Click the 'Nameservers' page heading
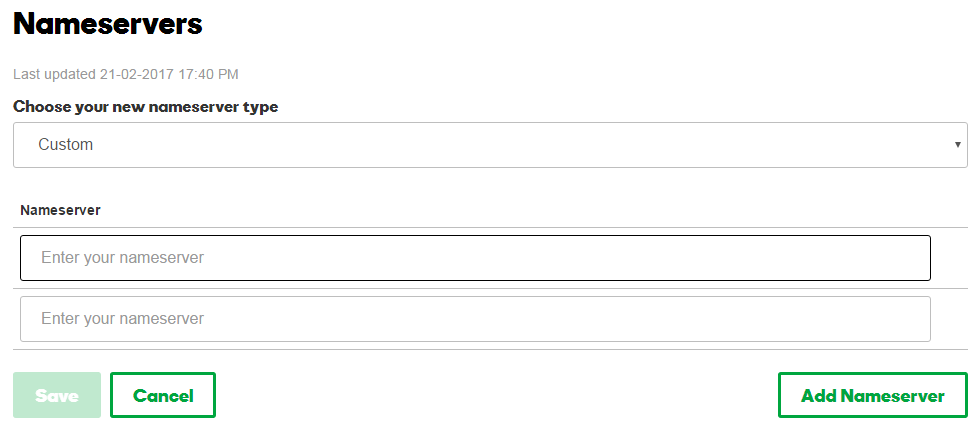This screenshot has height=445, width=974. 108,24
